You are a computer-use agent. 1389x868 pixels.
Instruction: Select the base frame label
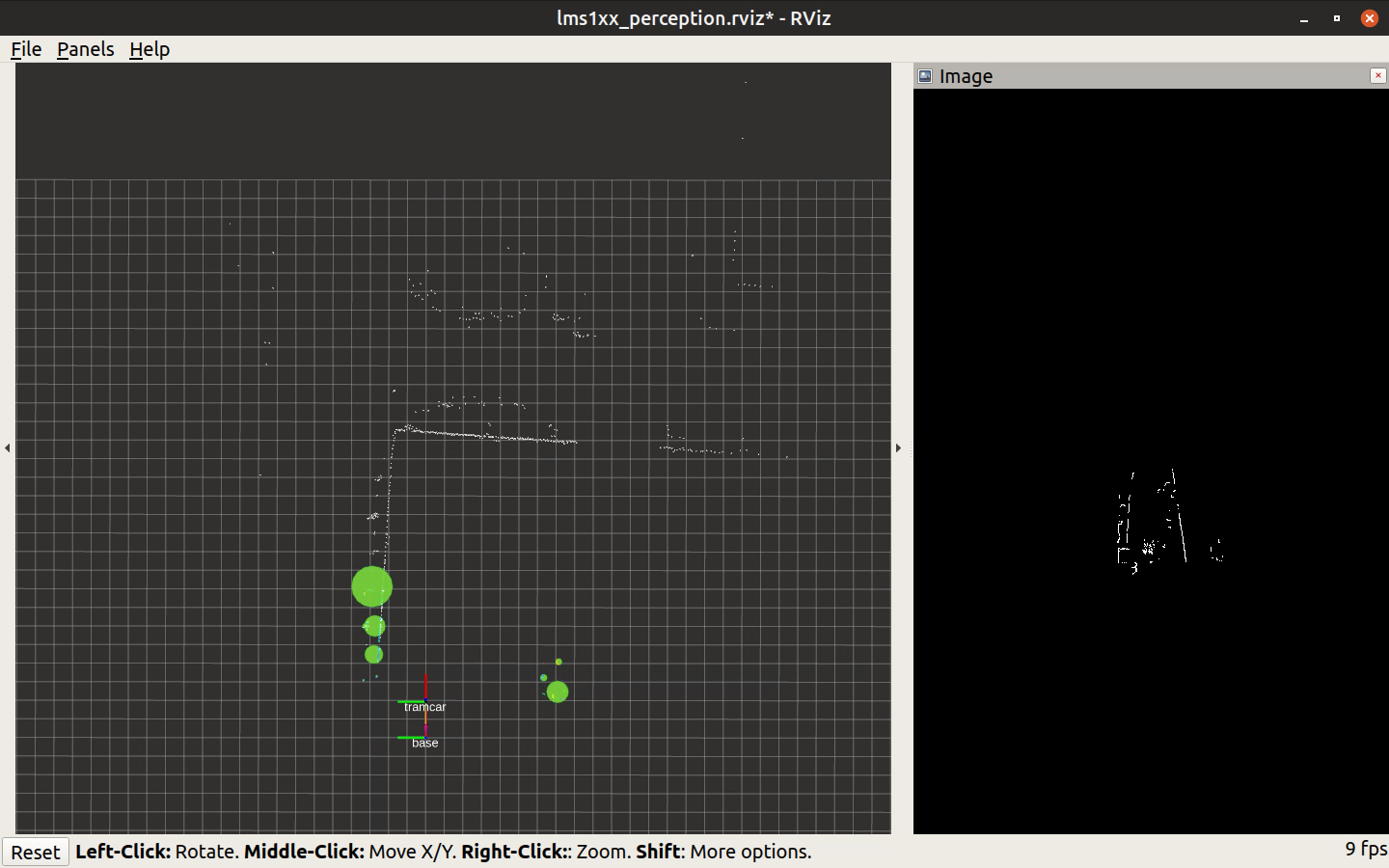pos(425,744)
